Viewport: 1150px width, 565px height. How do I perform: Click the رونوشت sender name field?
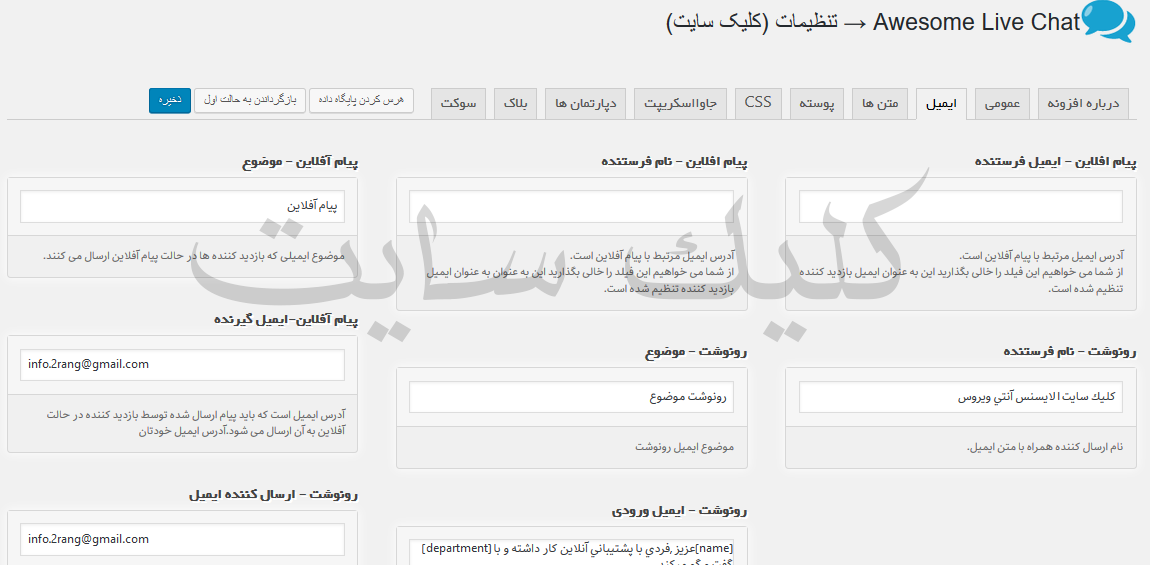960,397
